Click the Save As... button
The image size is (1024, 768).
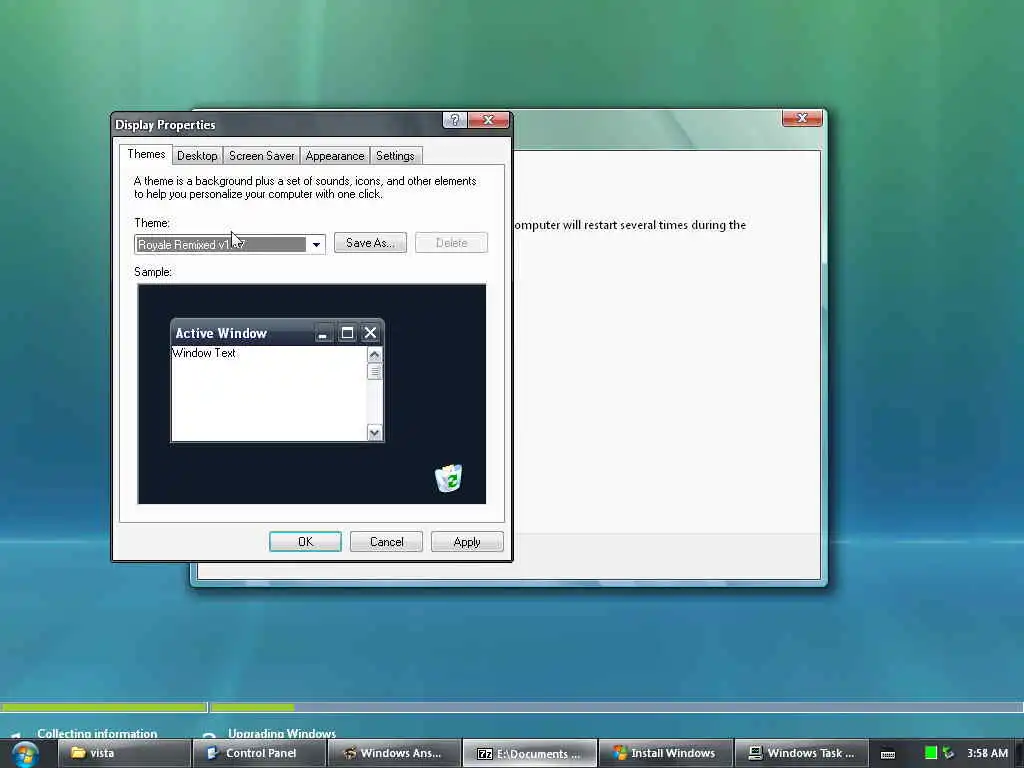pyautogui.click(x=370, y=243)
